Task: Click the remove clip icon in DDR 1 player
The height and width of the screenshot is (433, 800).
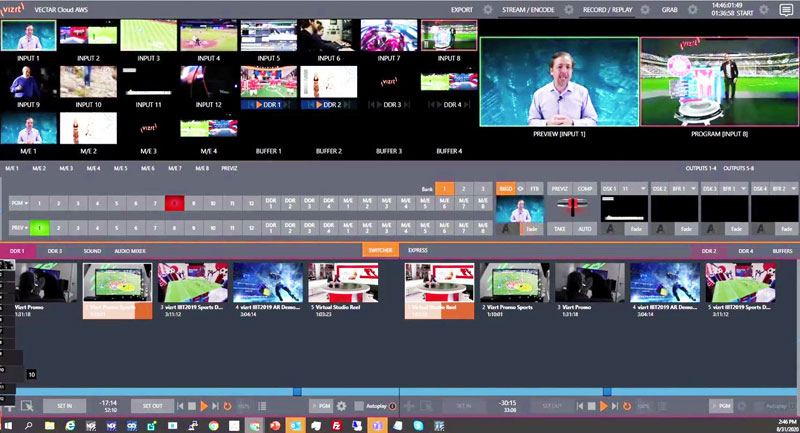Action: point(27,406)
